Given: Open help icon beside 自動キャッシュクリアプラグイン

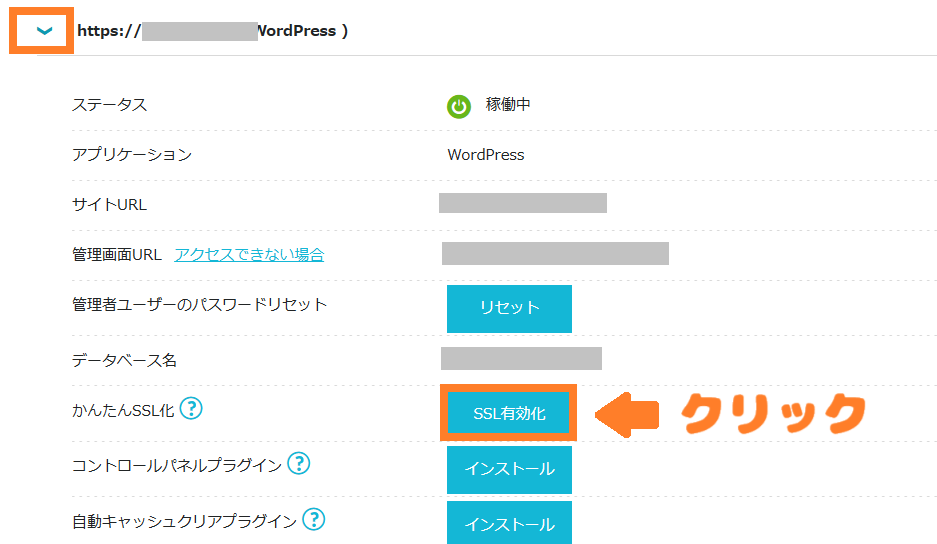Looking at the screenshot, I should pos(314,519).
